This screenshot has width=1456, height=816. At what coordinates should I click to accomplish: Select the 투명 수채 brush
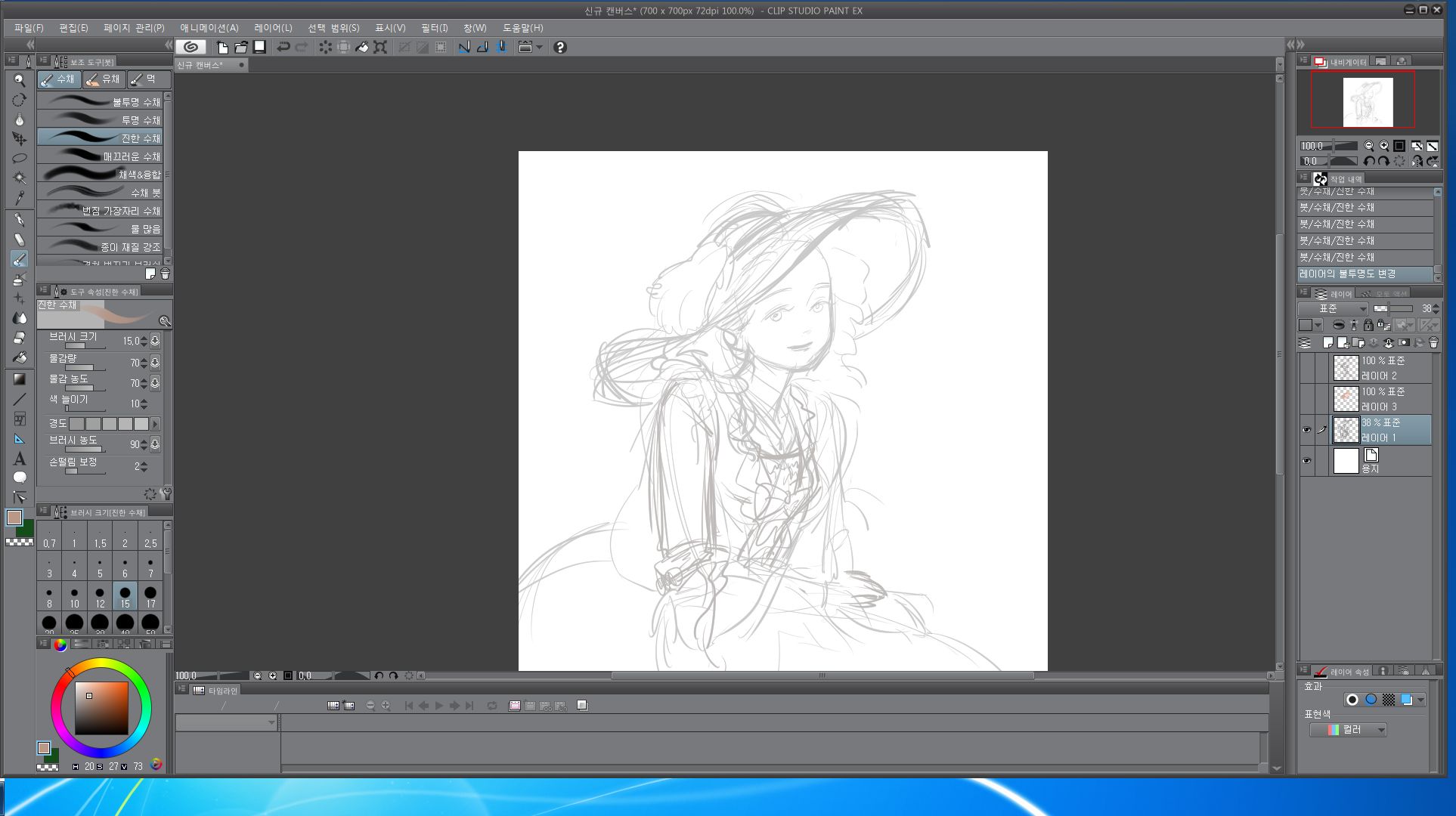(x=100, y=120)
